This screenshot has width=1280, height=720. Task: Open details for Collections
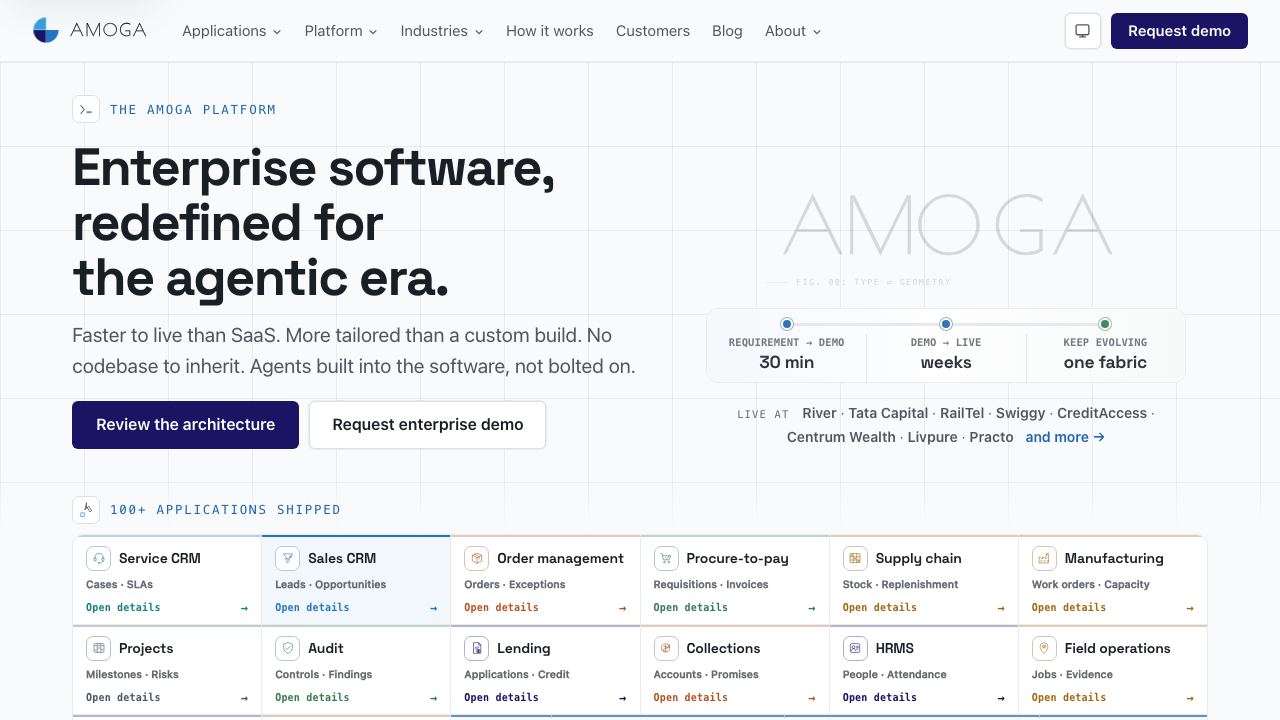pyautogui.click(x=690, y=697)
